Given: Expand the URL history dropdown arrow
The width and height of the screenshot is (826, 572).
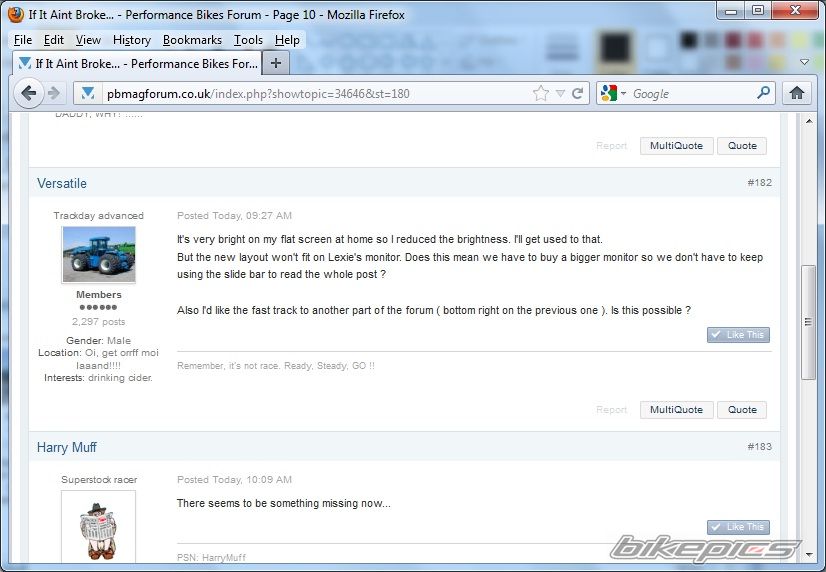Looking at the screenshot, I should [561, 93].
